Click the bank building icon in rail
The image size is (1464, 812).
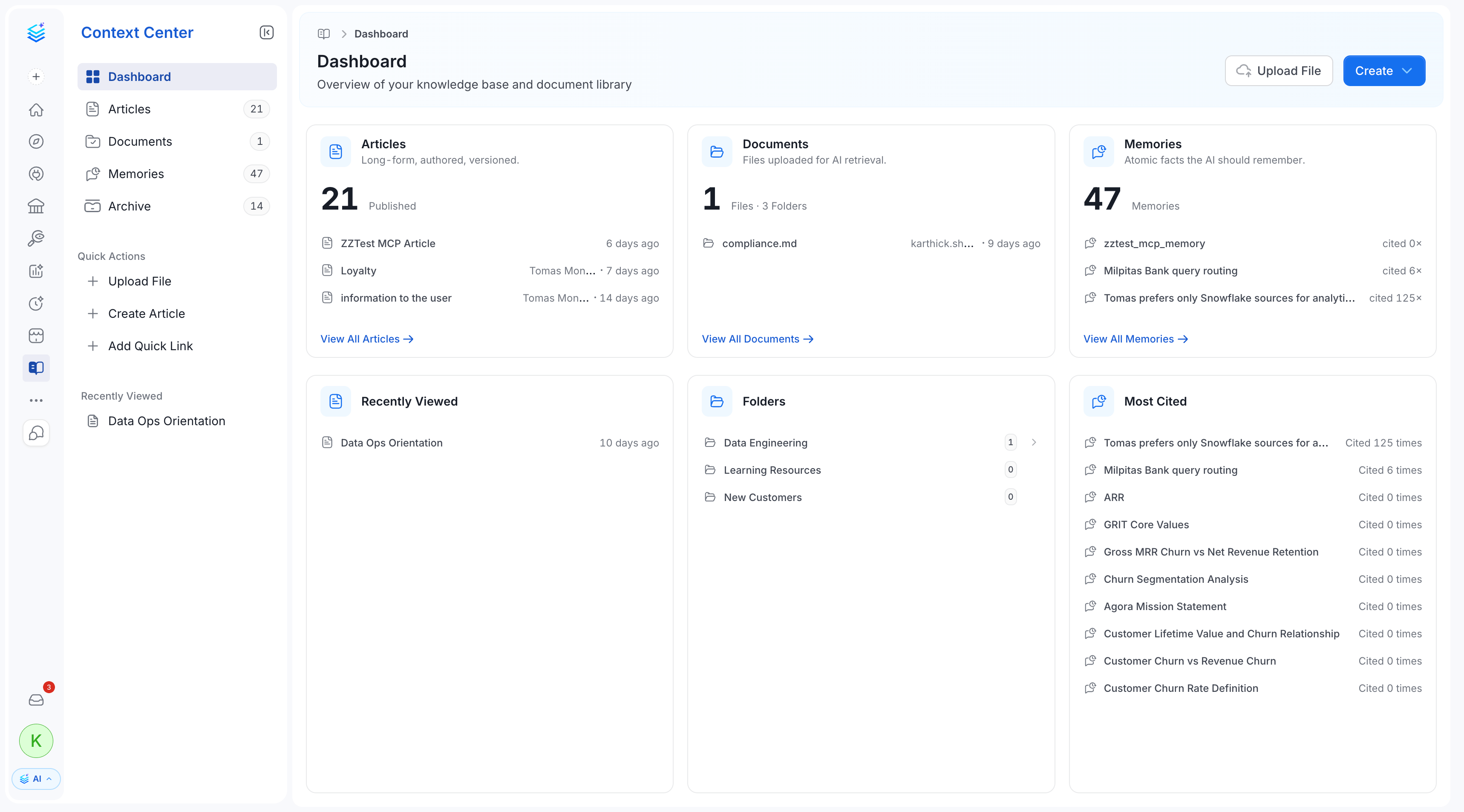(x=36, y=206)
